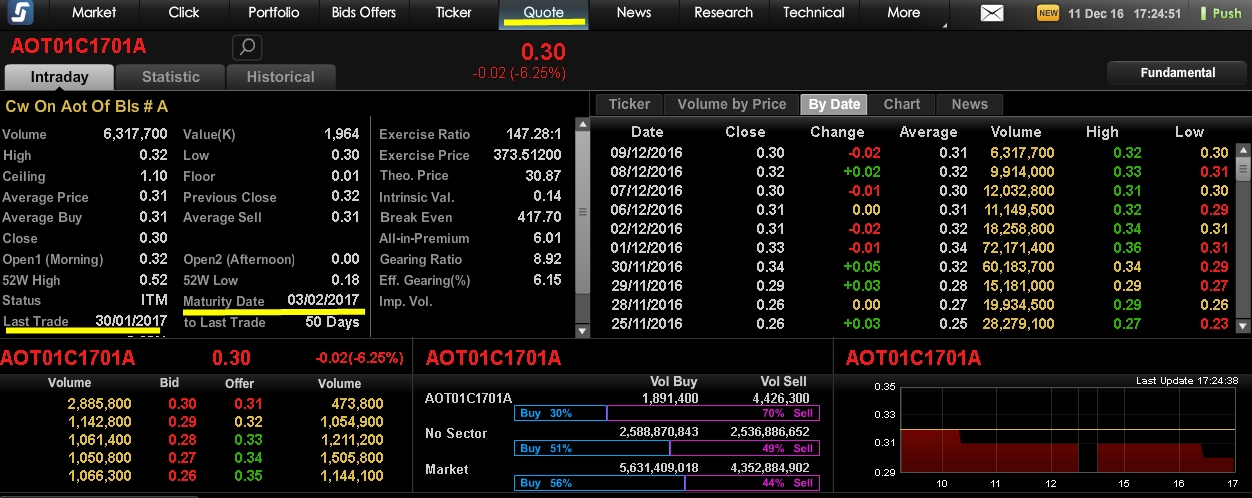Go to Bids Offers page
Image resolution: width=1252 pixels, height=498 pixels.
pyautogui.click(x=364, y=13)
